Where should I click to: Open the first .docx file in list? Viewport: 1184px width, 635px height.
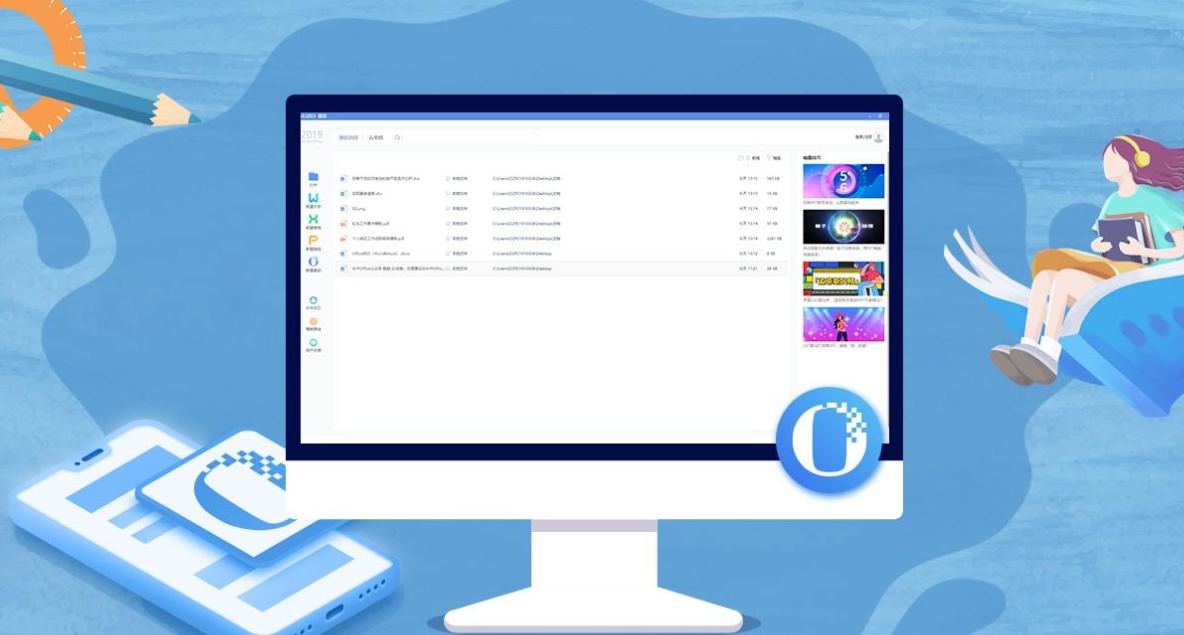(x=385, y=178)
